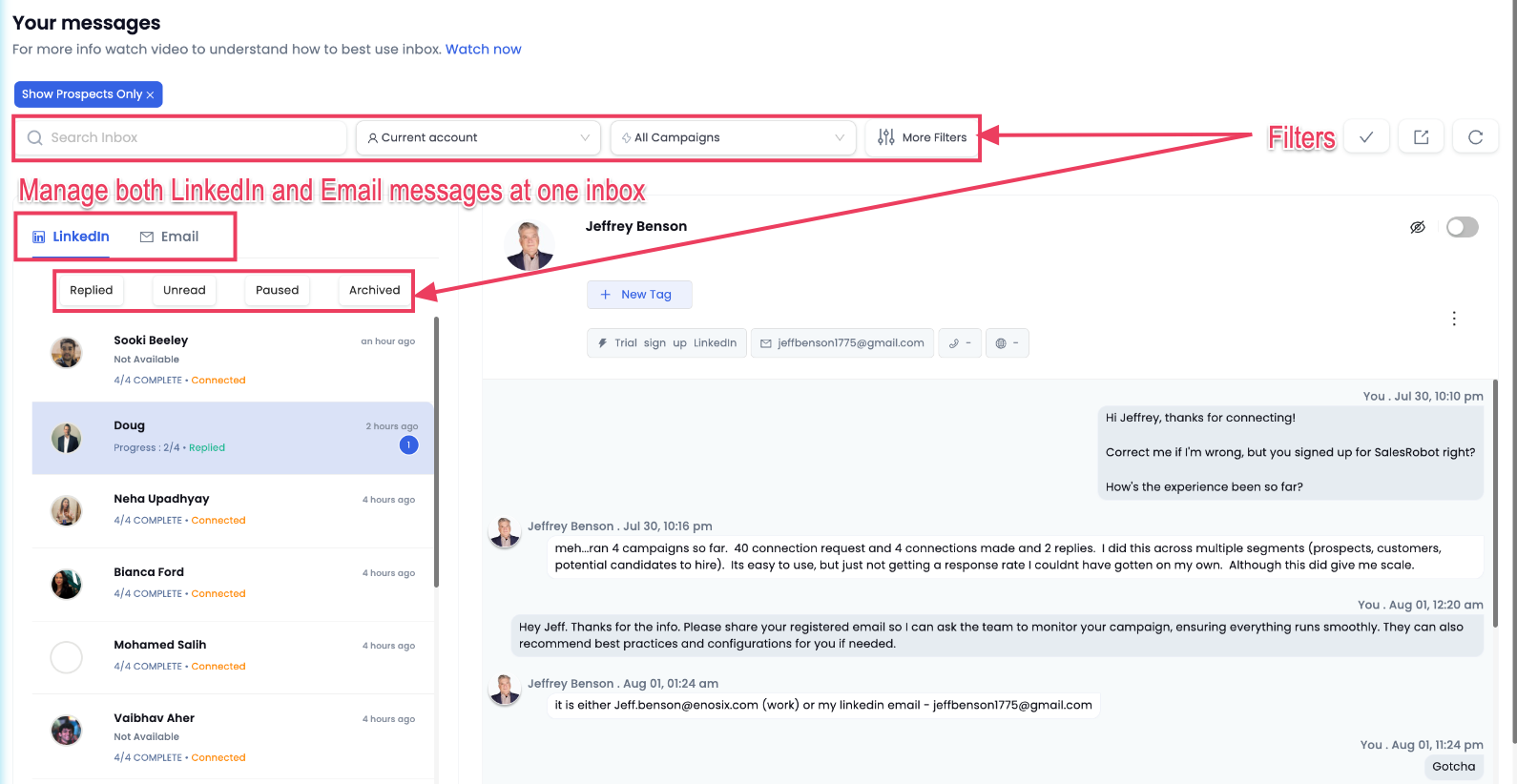Open Doug's conversation

(x=233, y=438)
